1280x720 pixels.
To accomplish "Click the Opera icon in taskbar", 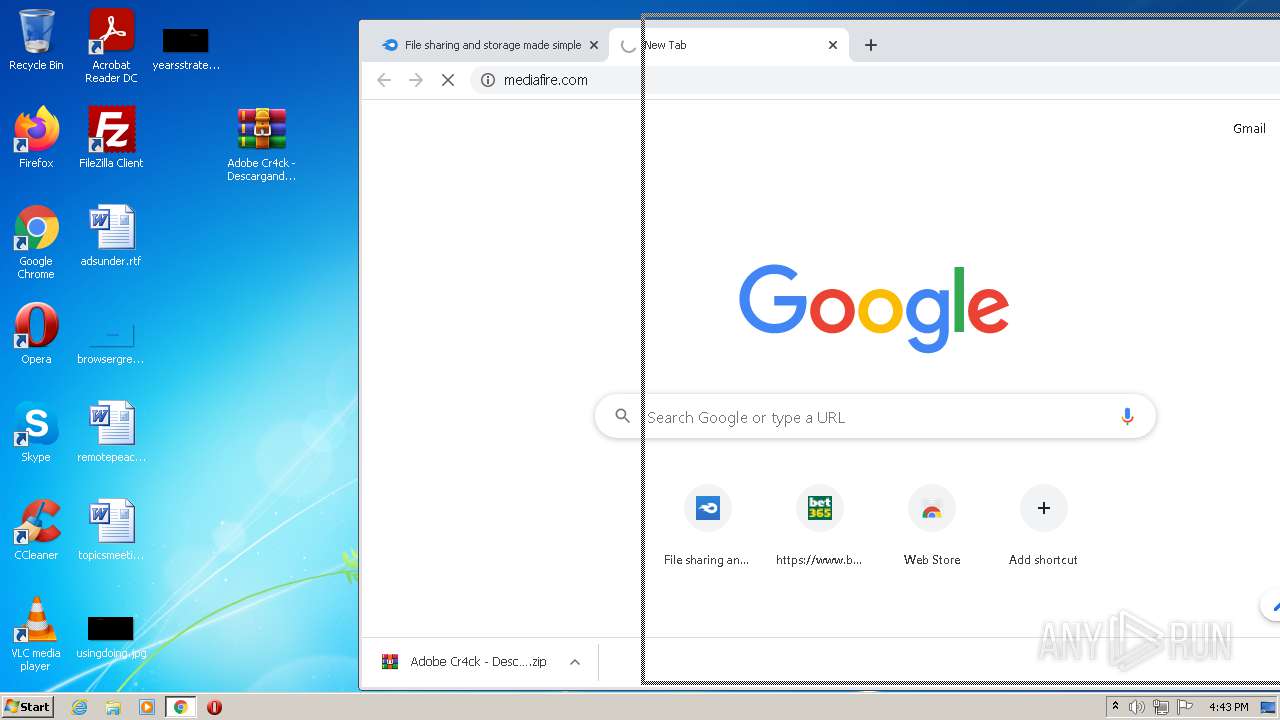I will [214, 707].
